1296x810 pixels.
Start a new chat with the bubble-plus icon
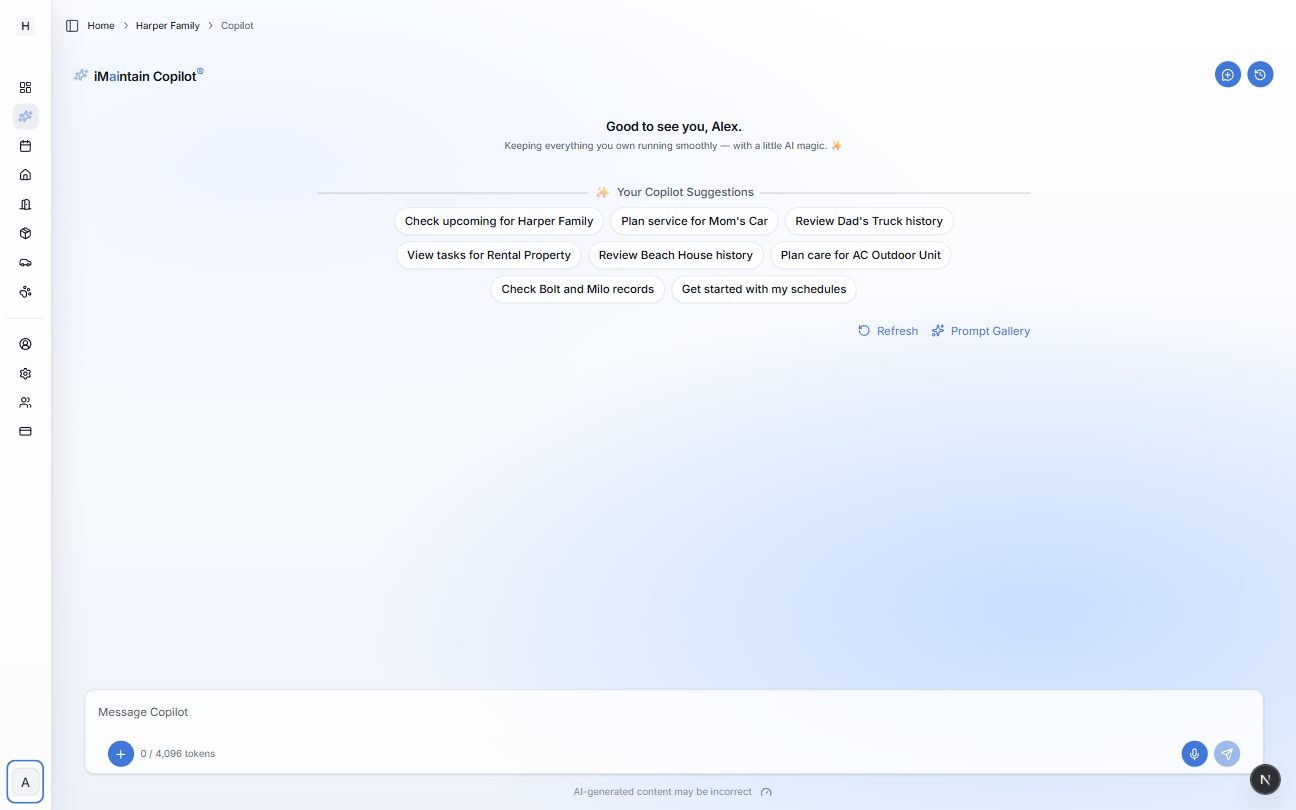[x=1227, y=74]
